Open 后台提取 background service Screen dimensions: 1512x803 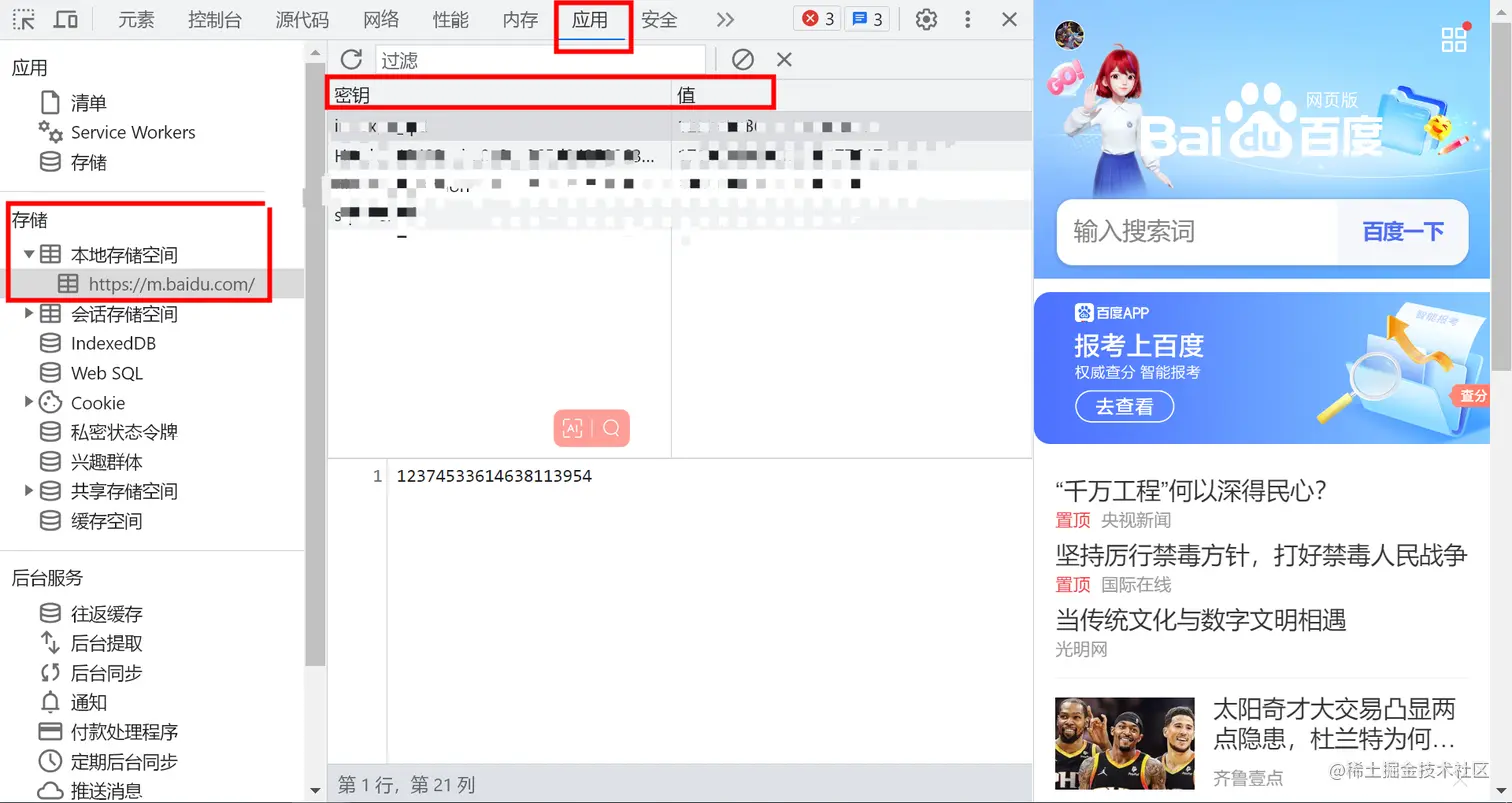pos(107,643)
